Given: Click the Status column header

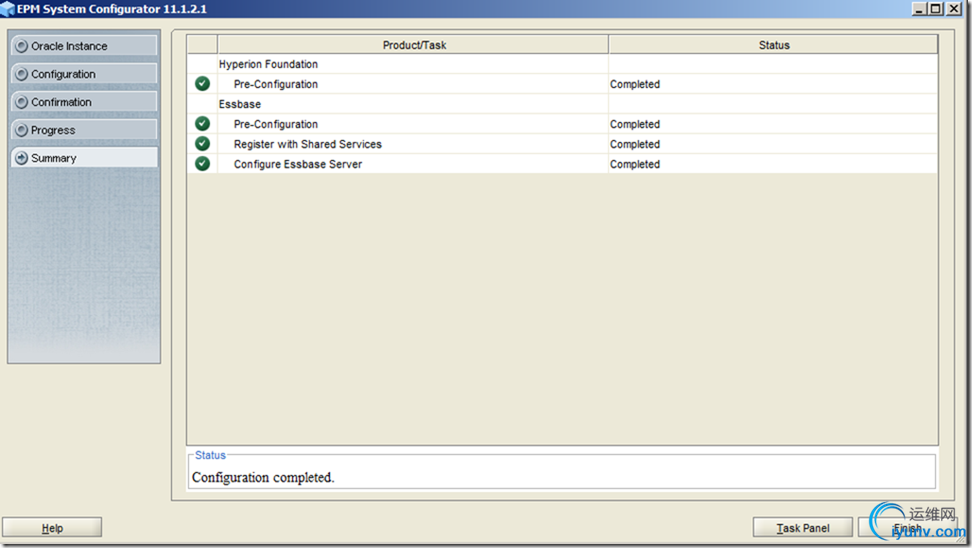Looking at the screenshot, I should coord(774,45).
